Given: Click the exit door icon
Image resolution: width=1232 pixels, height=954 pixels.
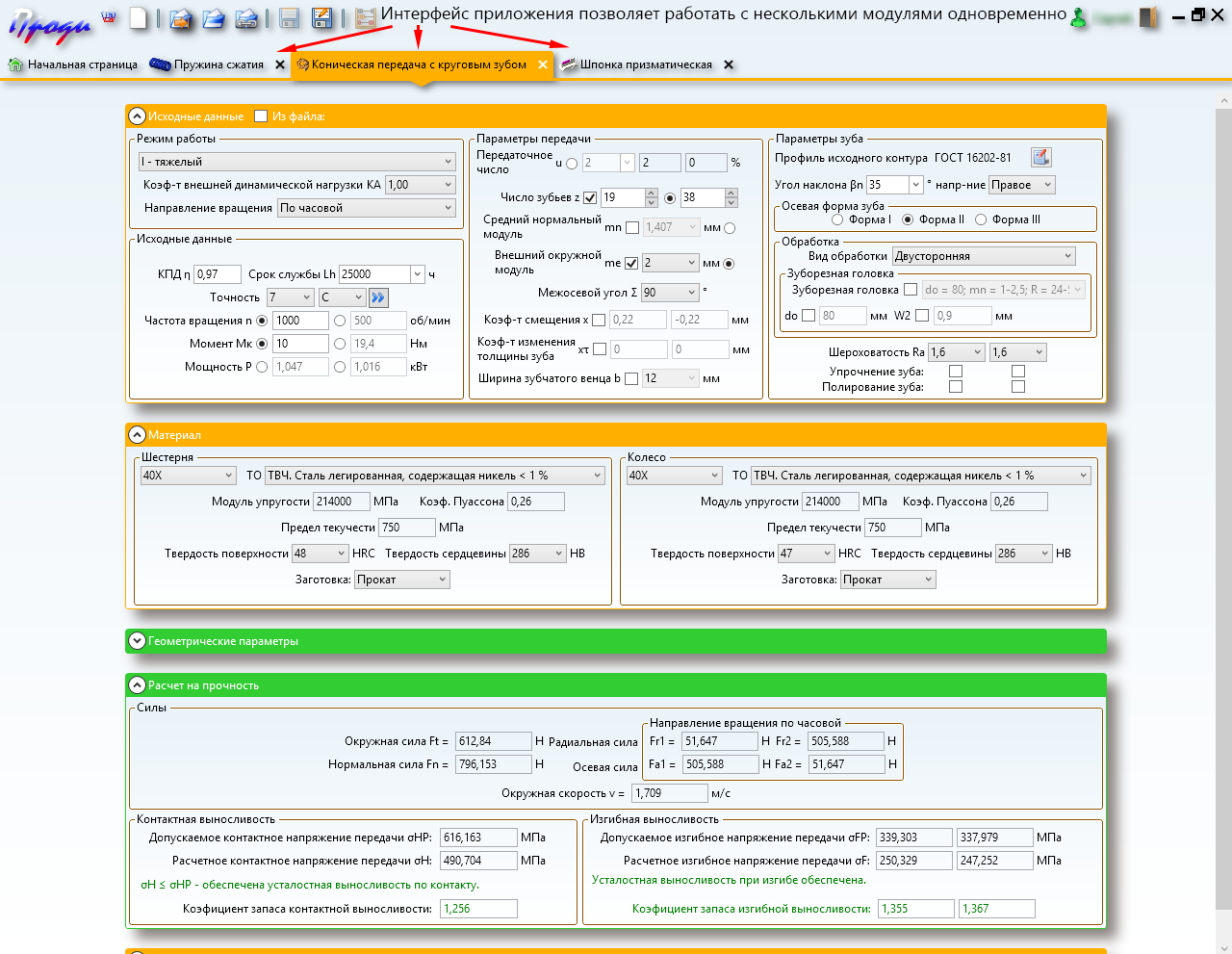Looking at the screenshot, I should [x=1148, y=17].
